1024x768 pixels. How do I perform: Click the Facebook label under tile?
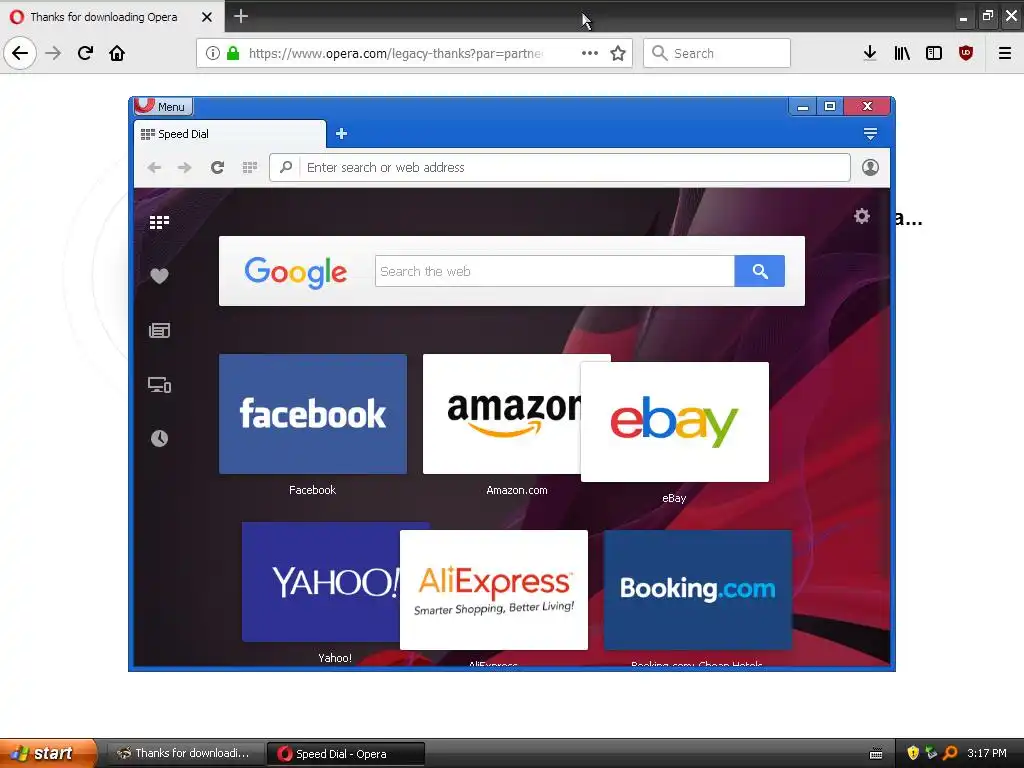[x=312, y=490]
